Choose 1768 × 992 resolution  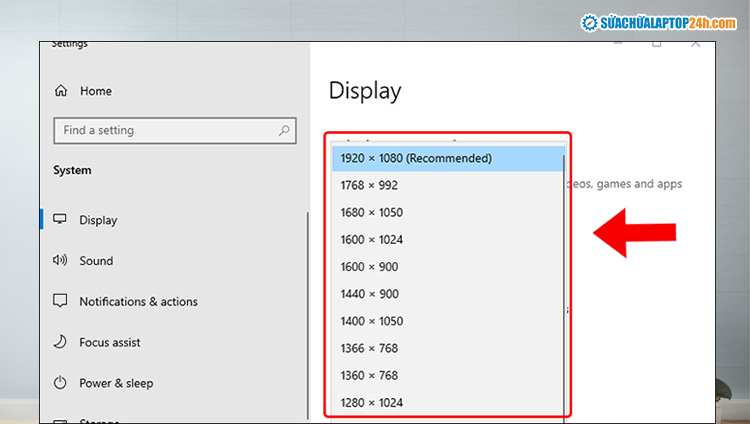[448, 185]
